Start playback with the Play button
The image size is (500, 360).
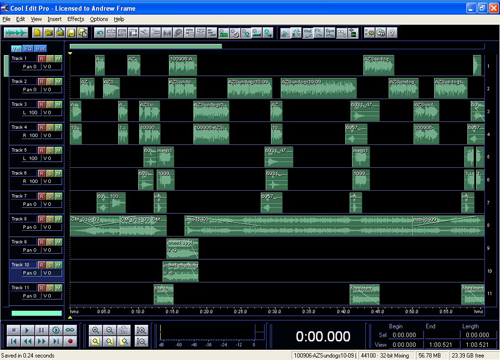point(27,330)
